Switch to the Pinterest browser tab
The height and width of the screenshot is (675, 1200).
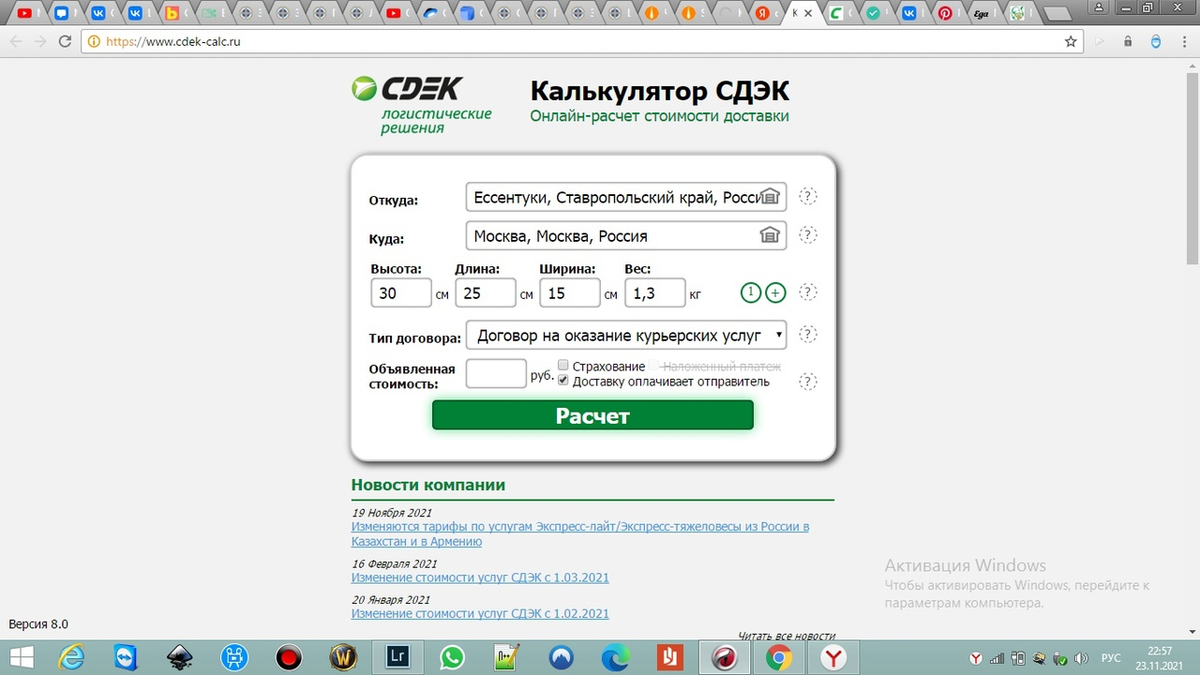tap(944, 14)
